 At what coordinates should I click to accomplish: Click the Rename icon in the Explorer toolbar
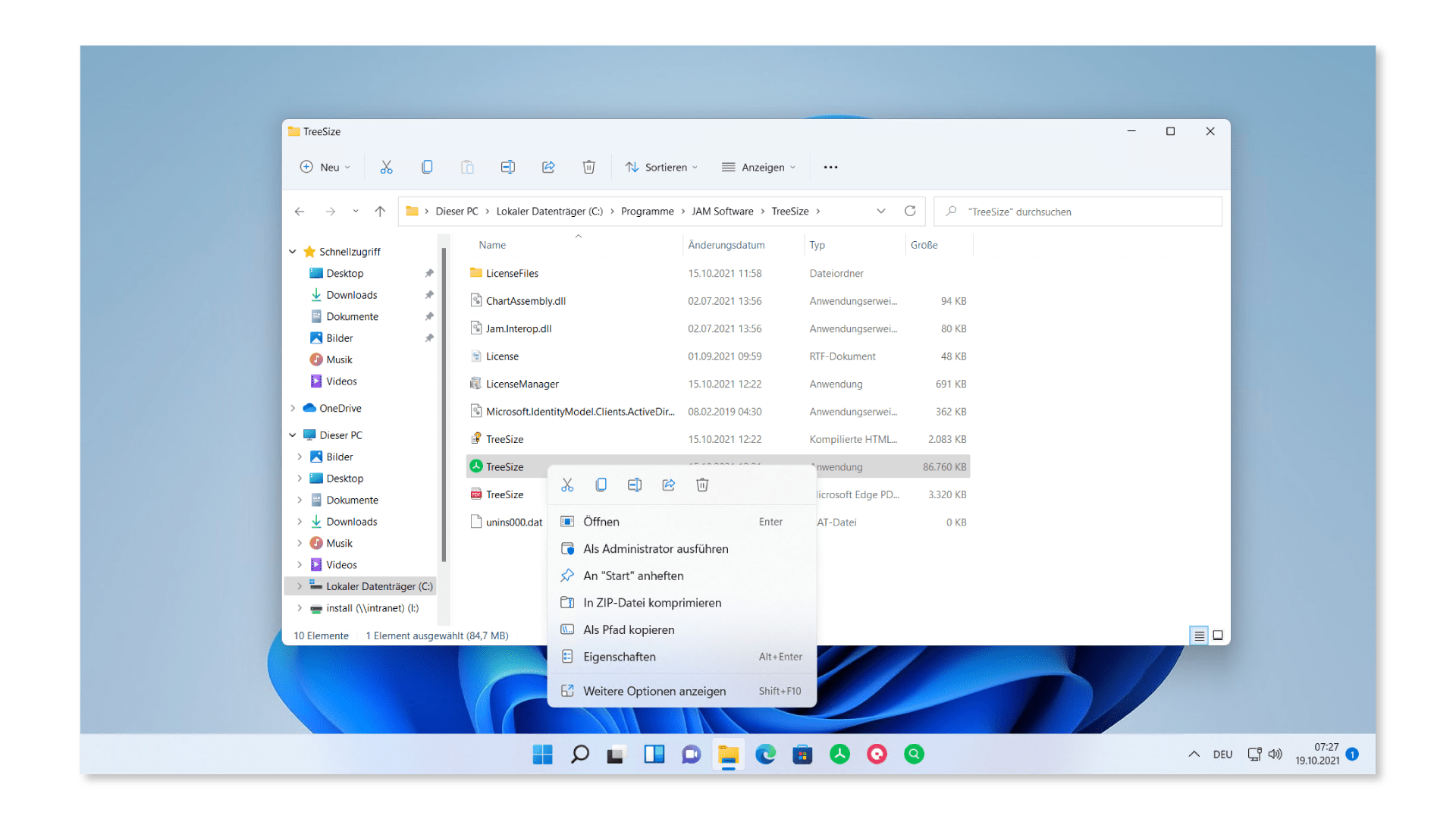click(x=508, y=167)
